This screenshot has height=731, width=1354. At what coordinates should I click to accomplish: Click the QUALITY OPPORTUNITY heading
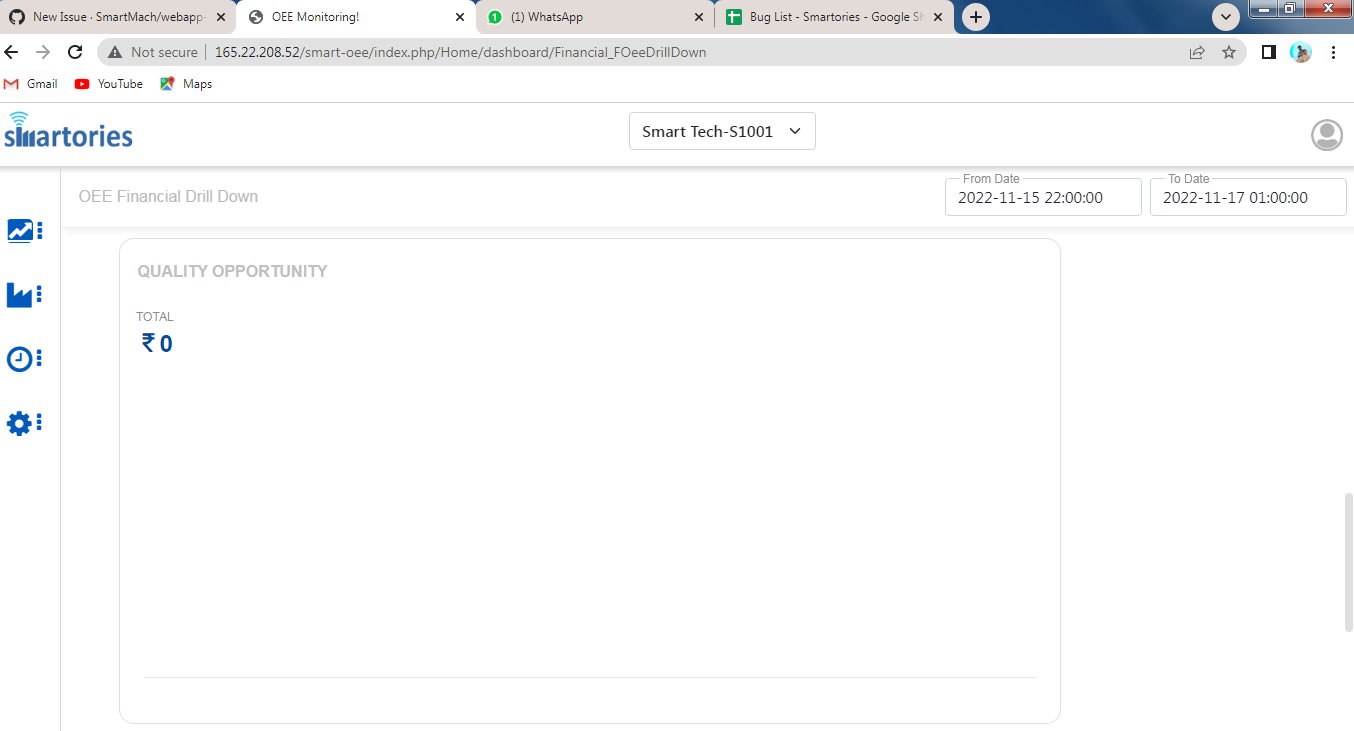pyautogui.click(x=232, y=271)
